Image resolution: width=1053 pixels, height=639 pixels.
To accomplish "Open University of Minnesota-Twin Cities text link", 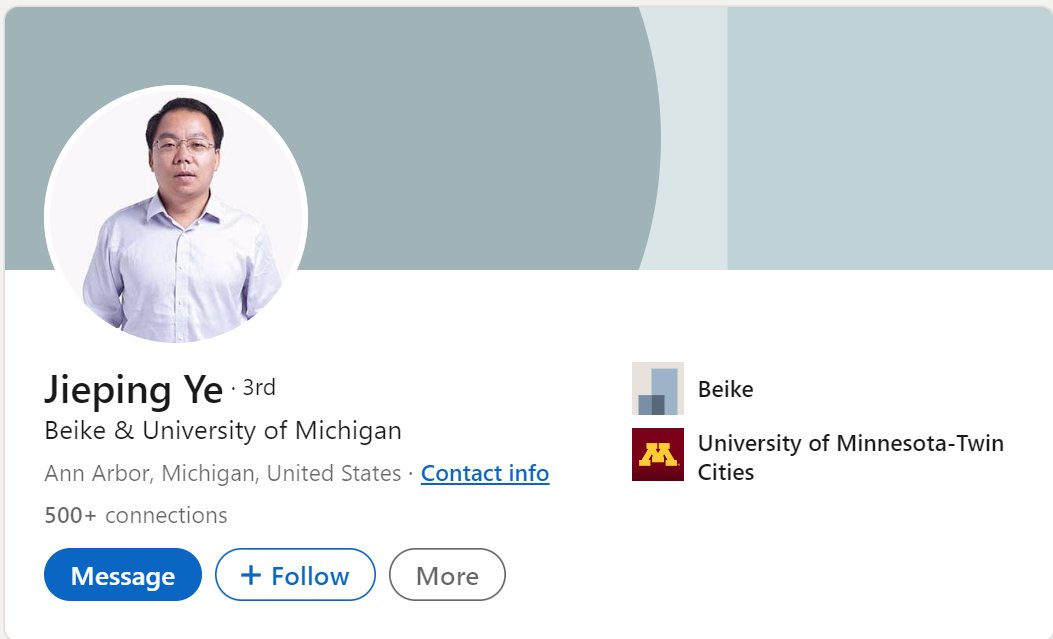I will tap(850, 443).
